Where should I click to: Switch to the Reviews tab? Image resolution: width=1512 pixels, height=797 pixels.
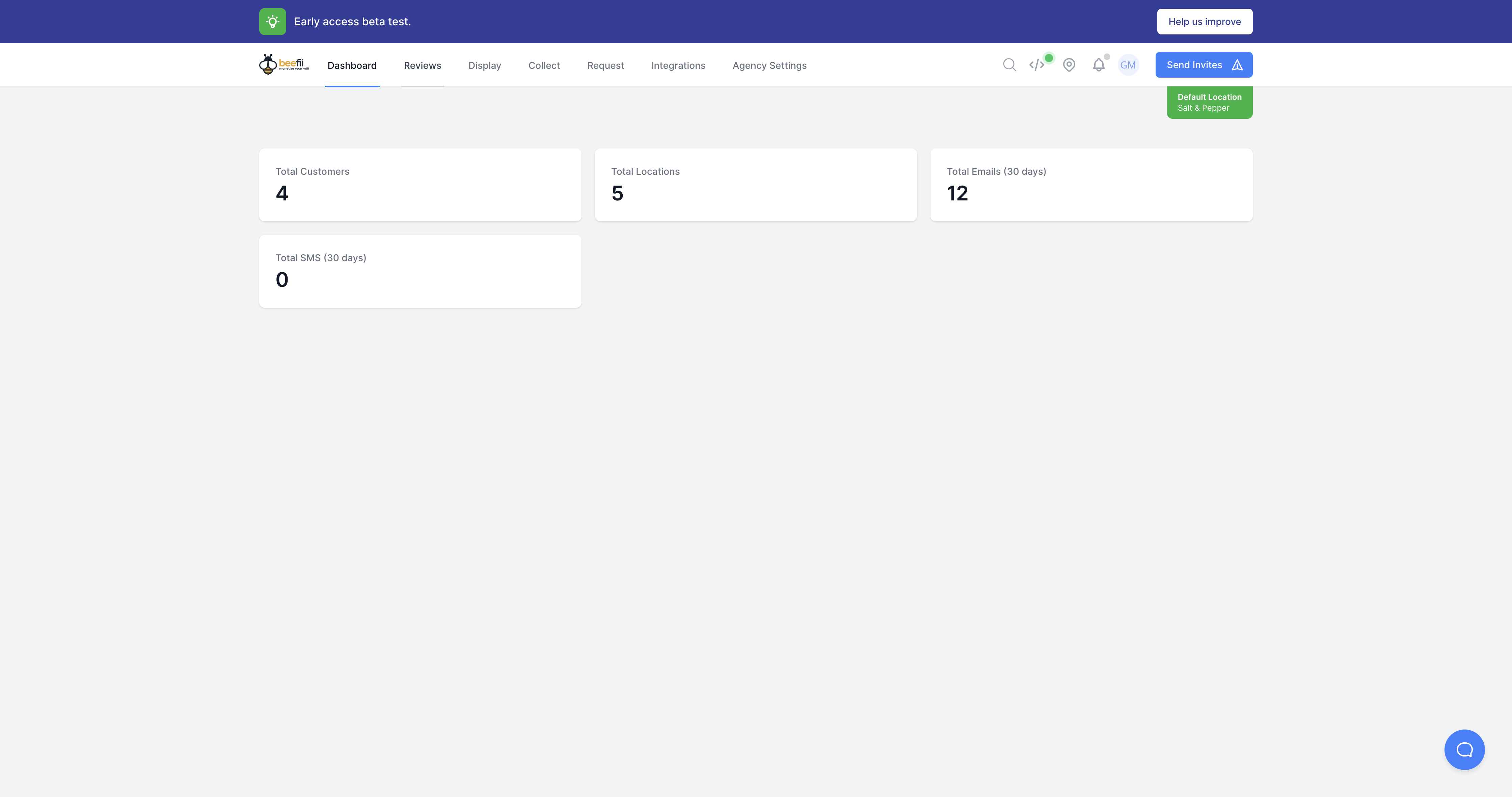(422, 66)
